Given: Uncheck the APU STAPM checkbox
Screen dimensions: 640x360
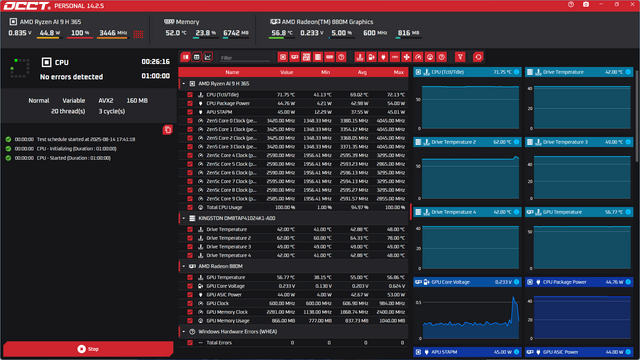Looking at the screenshot, I should [x=190, y=112].
